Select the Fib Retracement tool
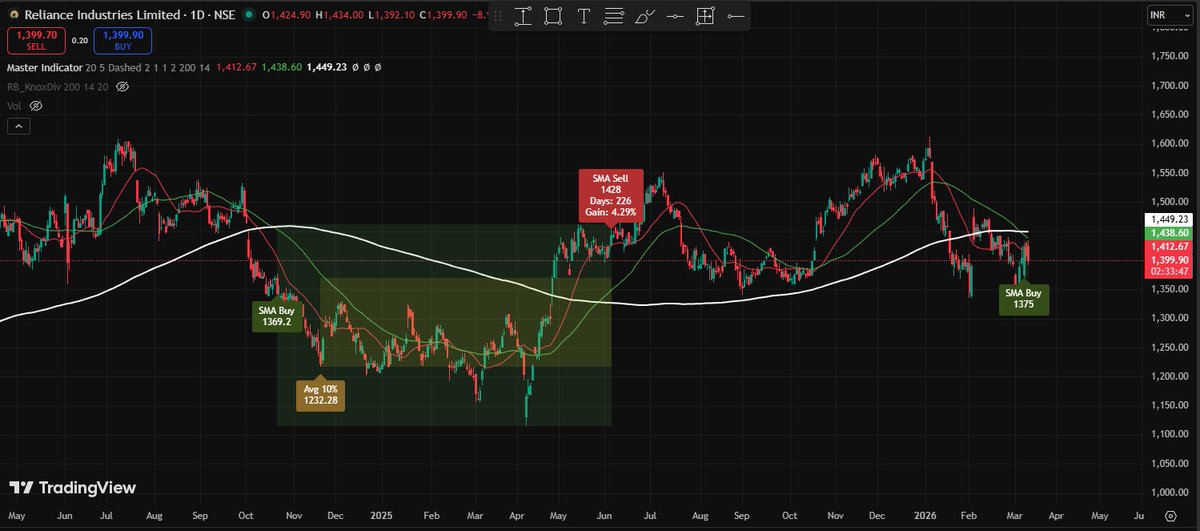This screenshot has height=531, width=1200. pos(614,16)
